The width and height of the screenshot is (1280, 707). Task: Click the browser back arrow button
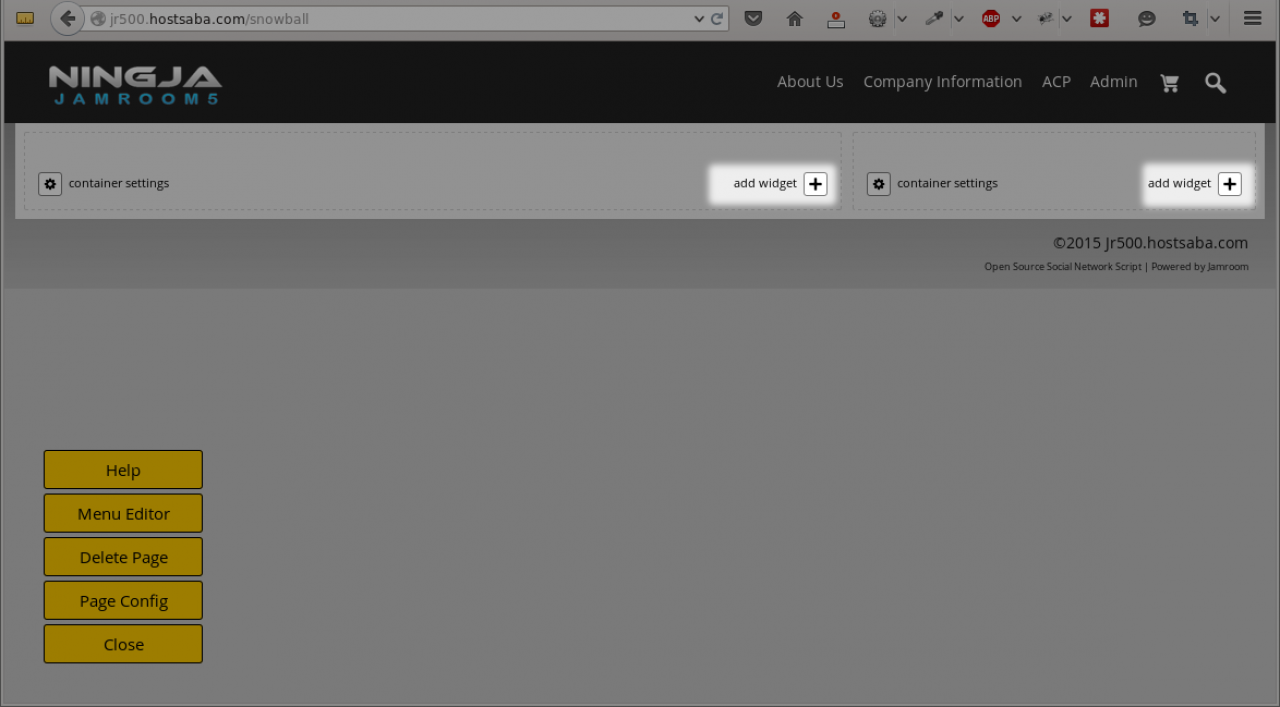coord(67,18)
